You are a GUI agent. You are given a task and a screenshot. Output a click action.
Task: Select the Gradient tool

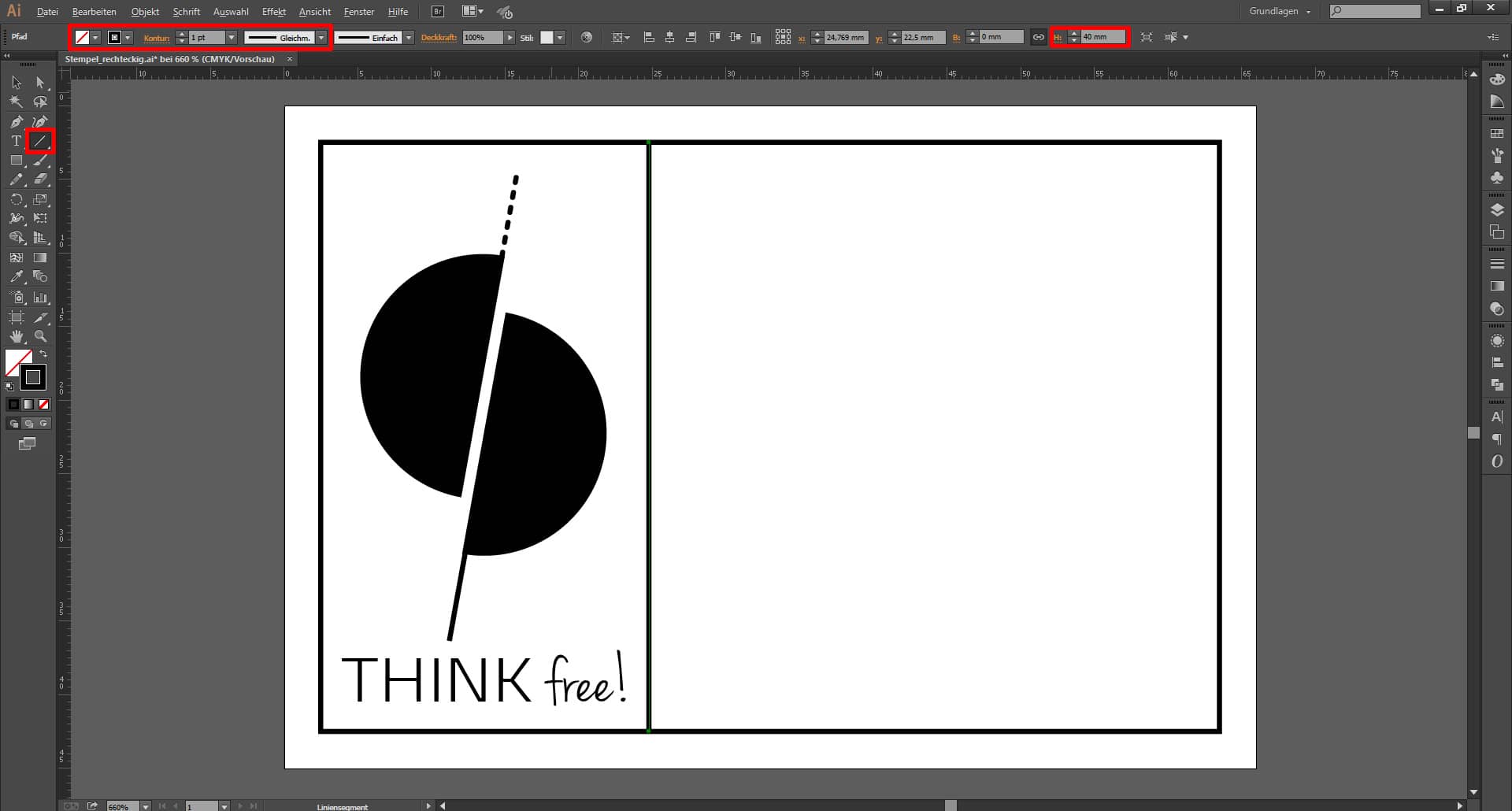40,256
